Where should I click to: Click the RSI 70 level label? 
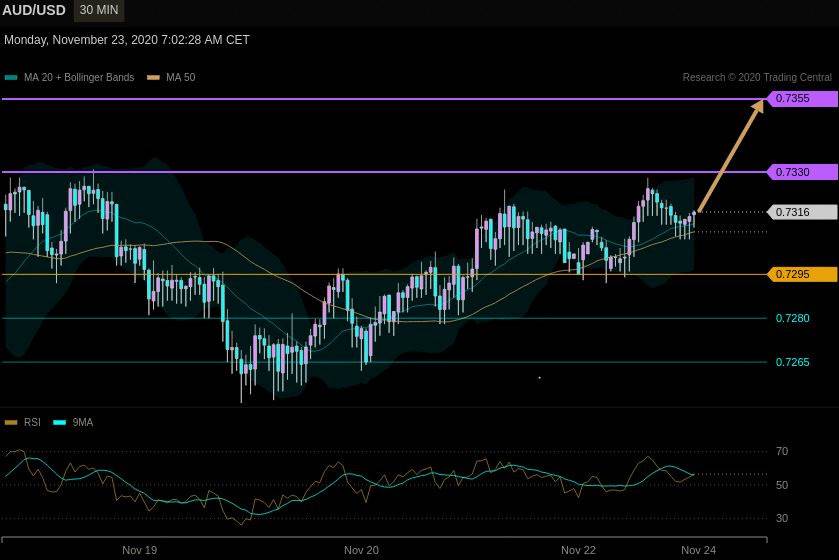(x=782, y=451)
